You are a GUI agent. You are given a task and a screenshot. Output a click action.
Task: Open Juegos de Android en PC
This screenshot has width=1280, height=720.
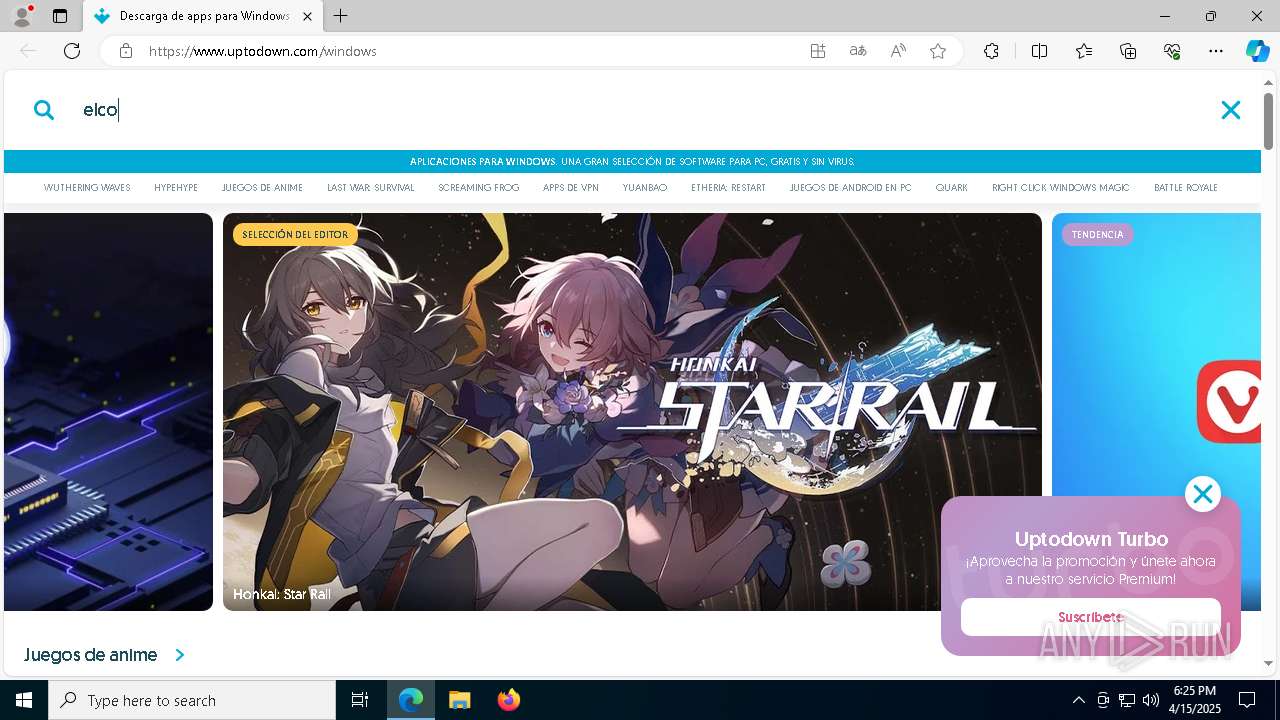point(851,188)
